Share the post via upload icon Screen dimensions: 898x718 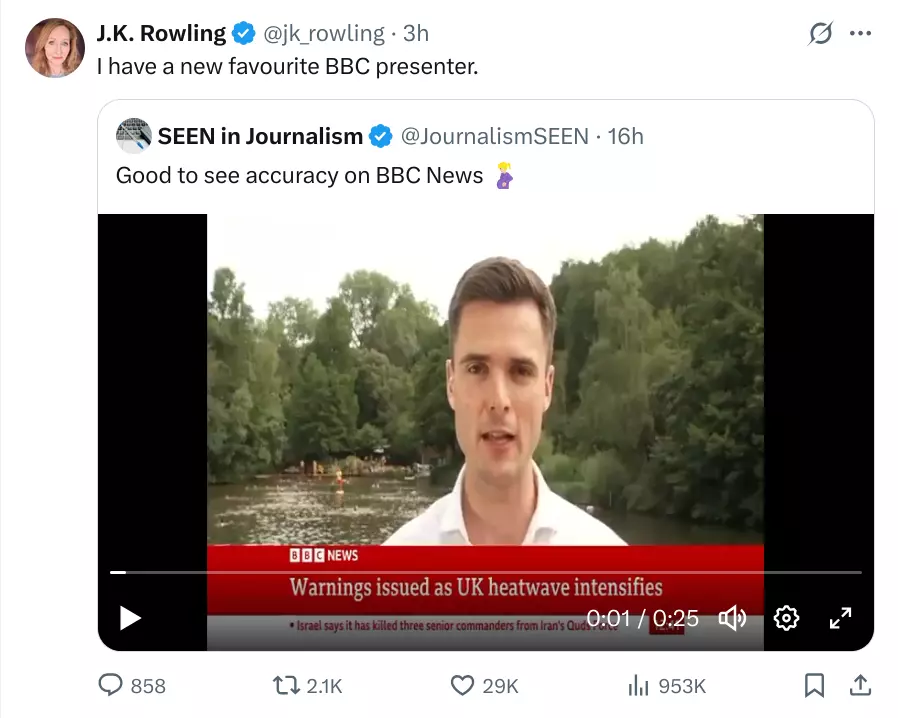[x=860, y=685]
